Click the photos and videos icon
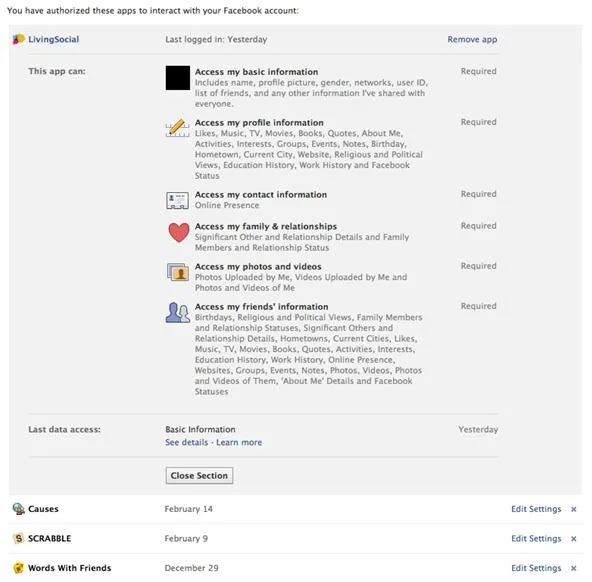 (x=178, y=272)
